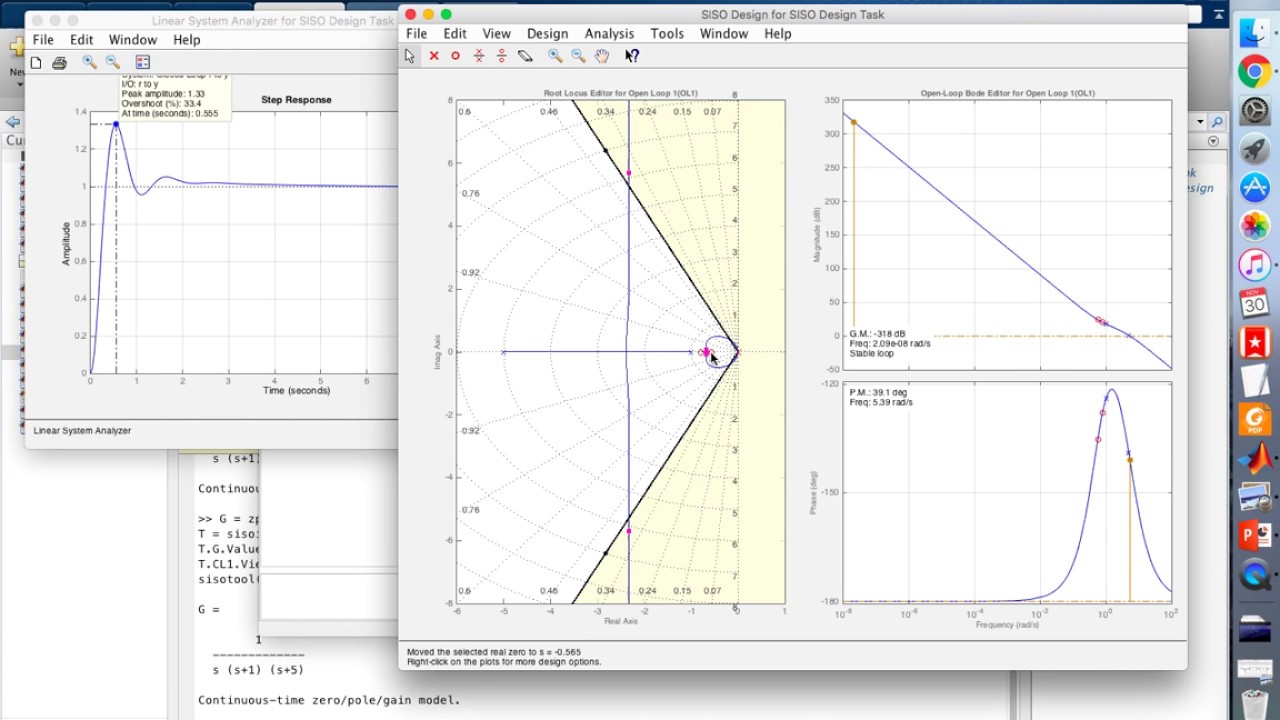Image resolution: width=1280 pixels, height=720 pixels.
Task: Open Edit menu in Linear System Analyzer
Action: click(81, 40)
